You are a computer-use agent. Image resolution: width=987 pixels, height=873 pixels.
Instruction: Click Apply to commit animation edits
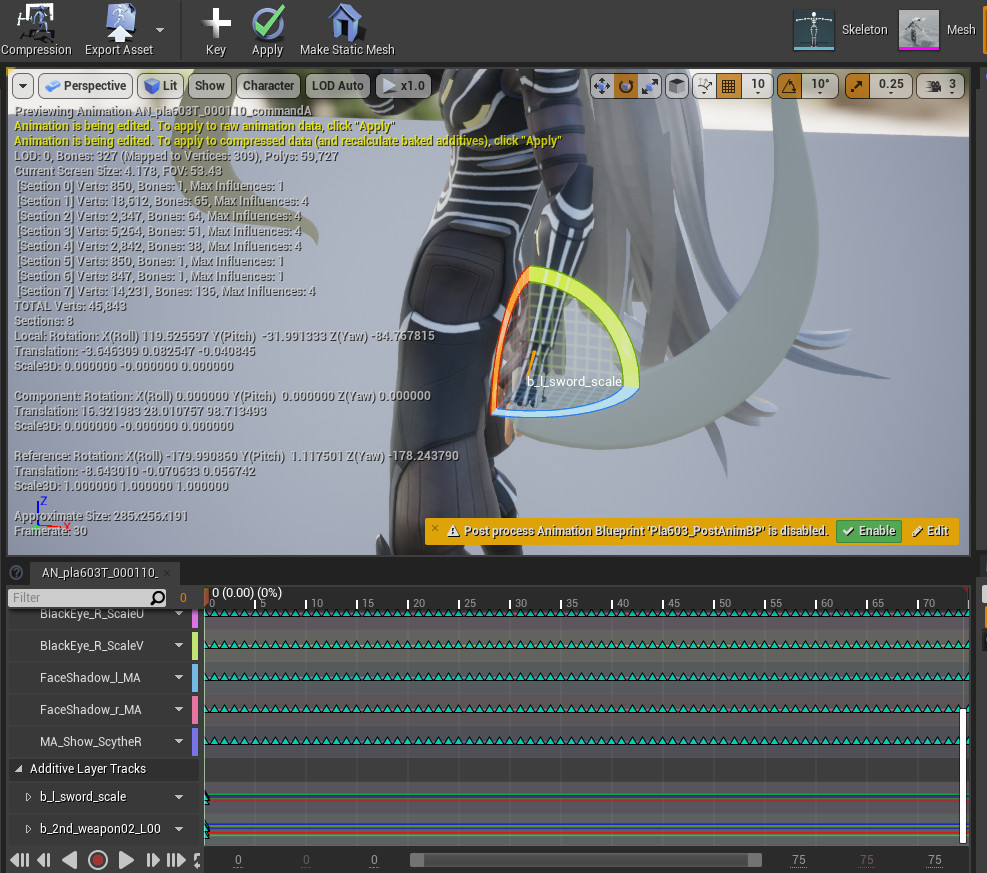coord(267,28)
